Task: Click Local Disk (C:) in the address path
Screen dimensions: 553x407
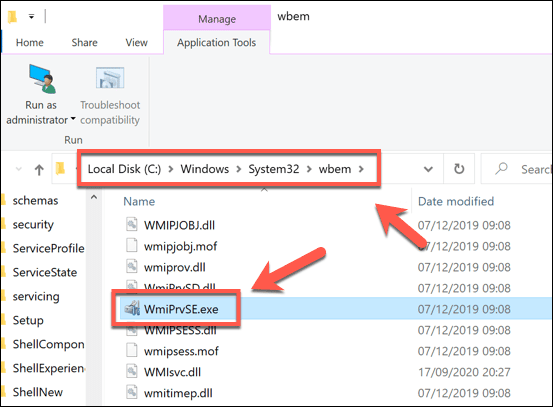Action: (124, 169)
